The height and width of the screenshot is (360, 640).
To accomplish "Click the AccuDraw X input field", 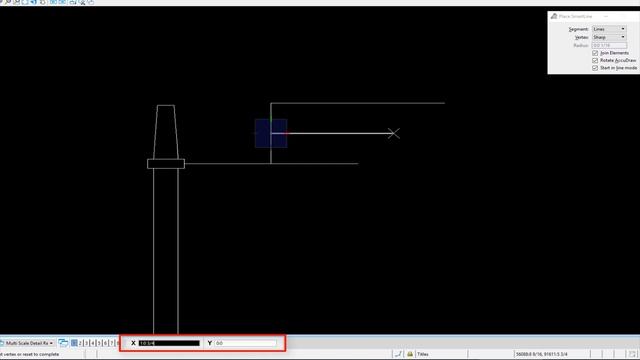I will point(169,343).
